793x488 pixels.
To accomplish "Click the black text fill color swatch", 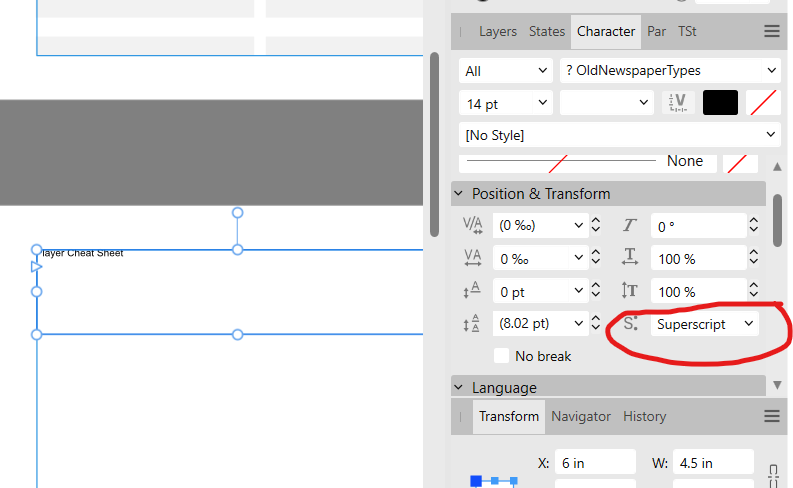I will [x=720, y=103].
